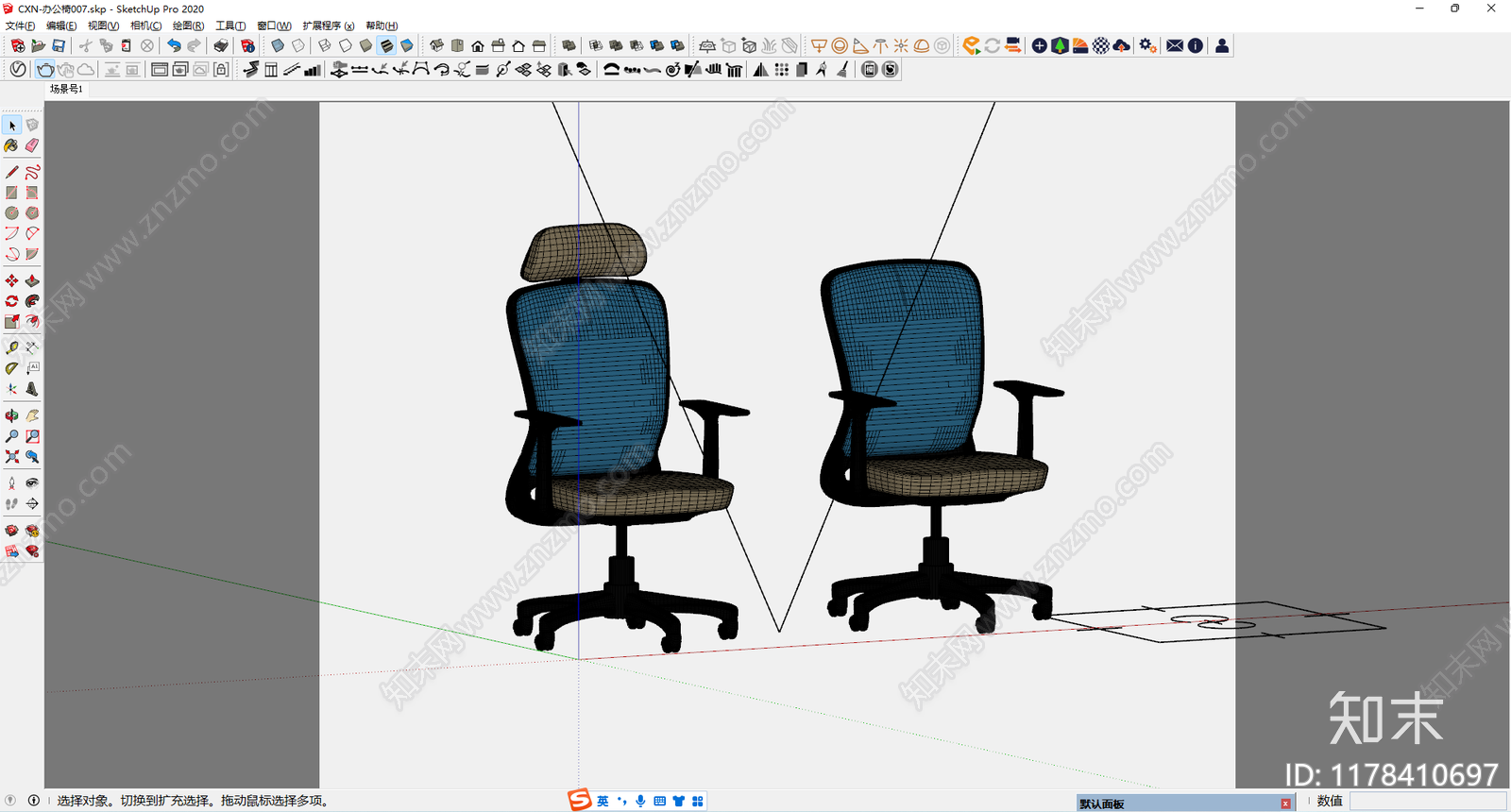Open the Print icon

pos(221,45)
